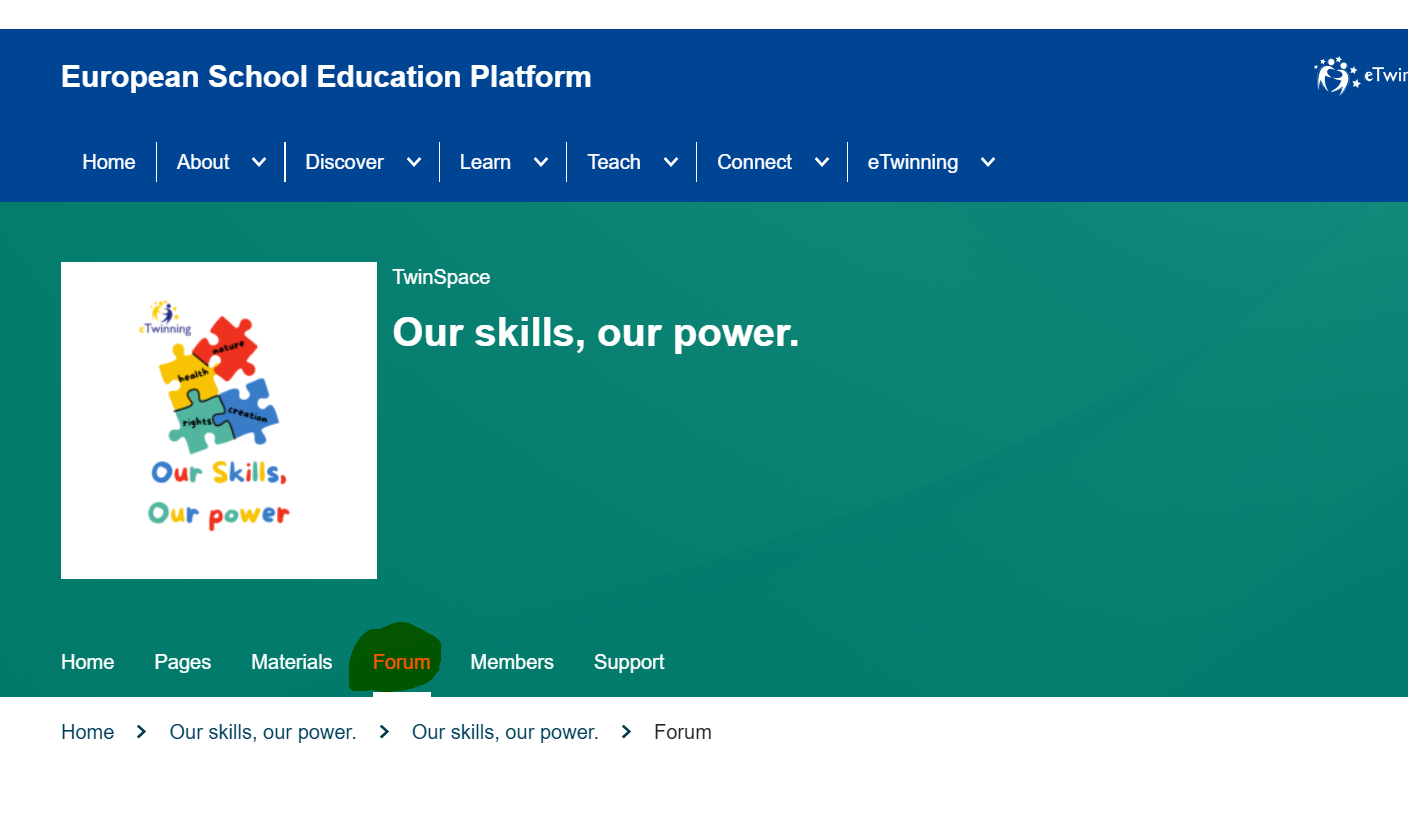Click the European School Education Platform title
Viewport: 1408px width, 823px height.
326,77
